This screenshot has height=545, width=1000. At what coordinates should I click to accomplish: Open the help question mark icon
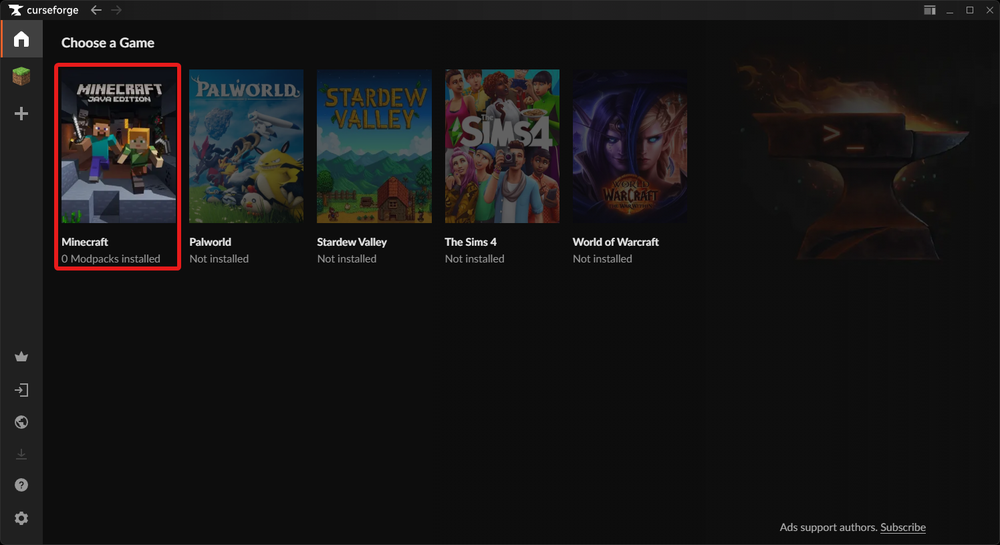point(21,485)
